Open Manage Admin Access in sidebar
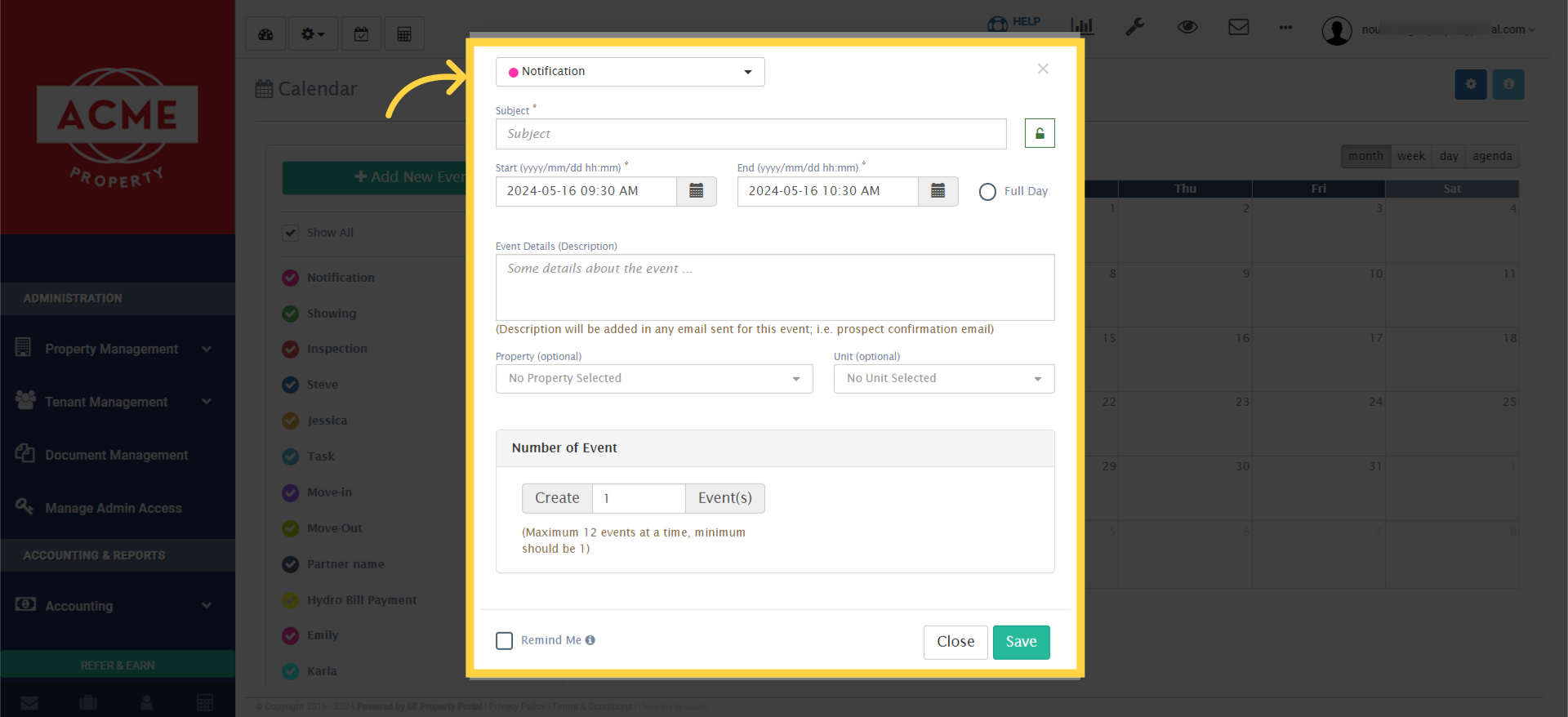1568x717 pixels. pos(118,508)
